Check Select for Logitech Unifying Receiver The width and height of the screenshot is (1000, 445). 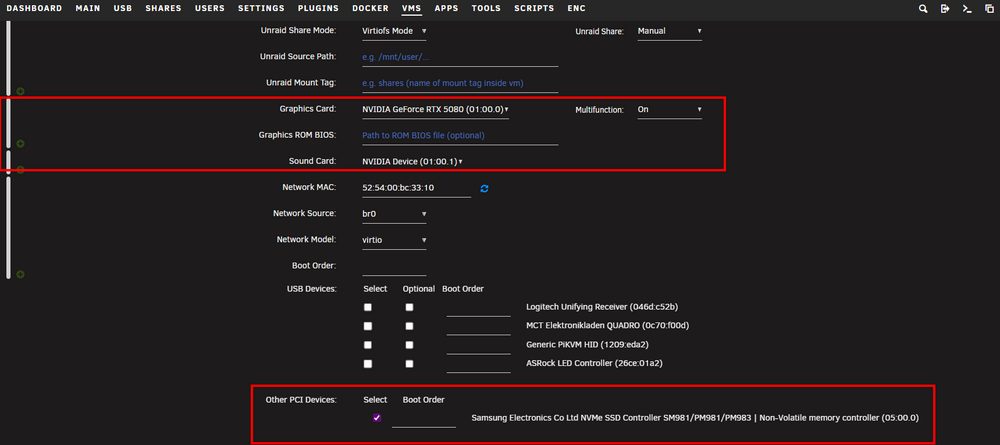368,307
